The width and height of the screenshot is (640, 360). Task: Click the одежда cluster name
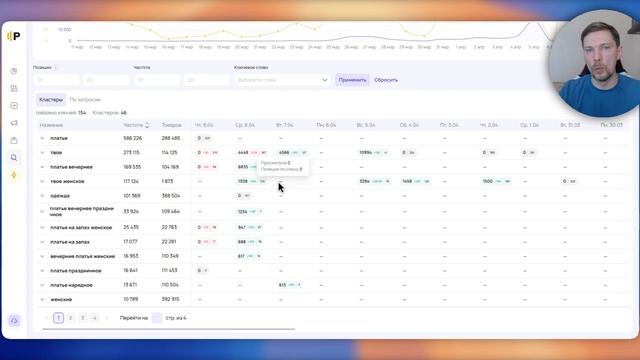coord(60,196)
